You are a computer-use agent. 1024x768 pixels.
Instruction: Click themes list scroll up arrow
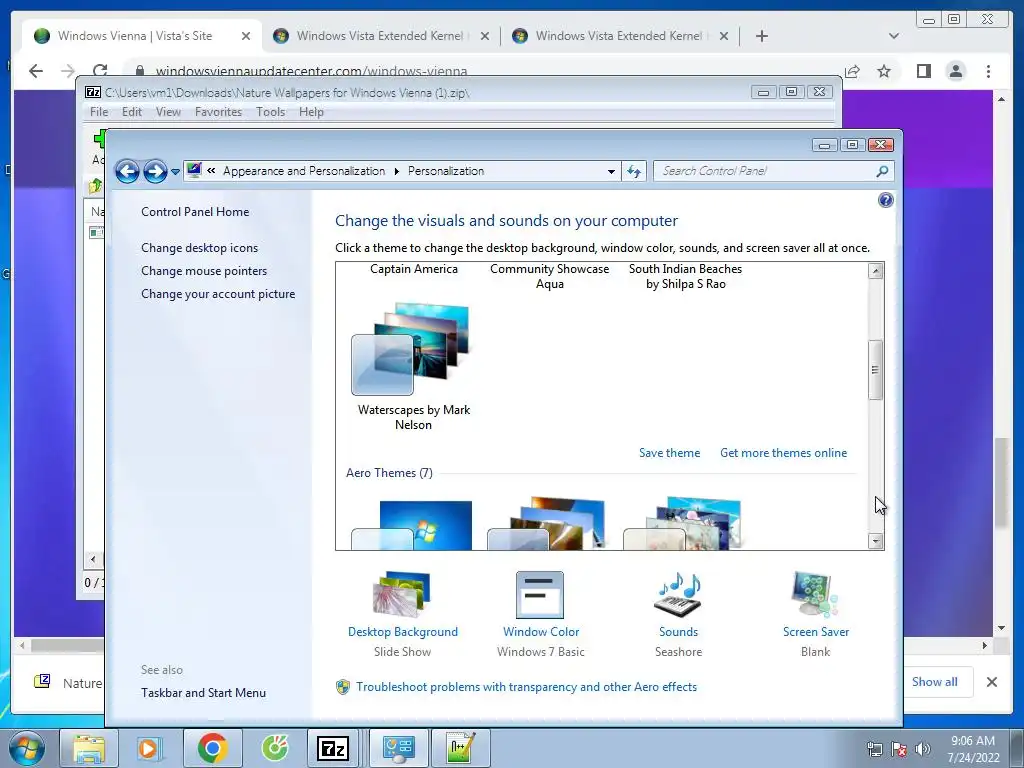pyautogui.click(x=875, y=271)
